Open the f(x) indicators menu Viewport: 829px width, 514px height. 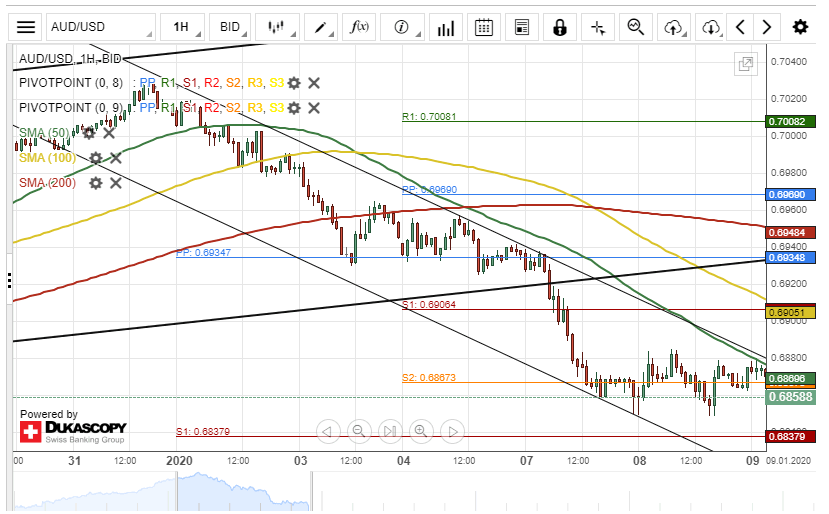coord(359,27)
